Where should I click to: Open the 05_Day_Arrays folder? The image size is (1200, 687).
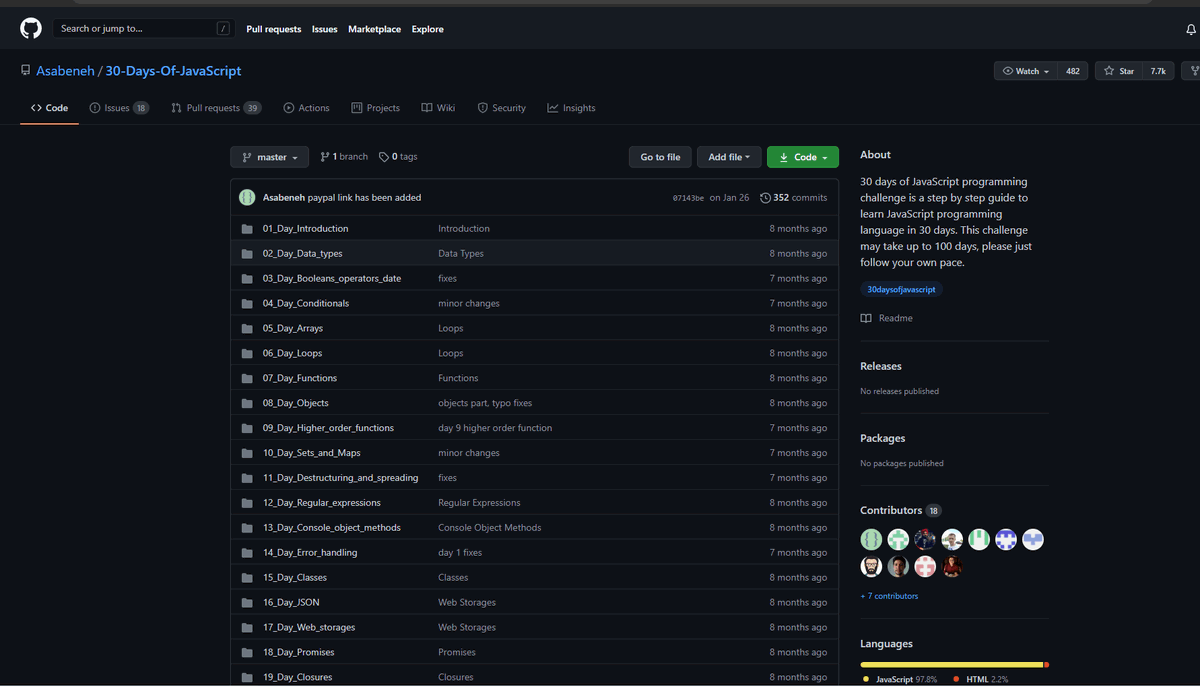click(x=293, y=329)
